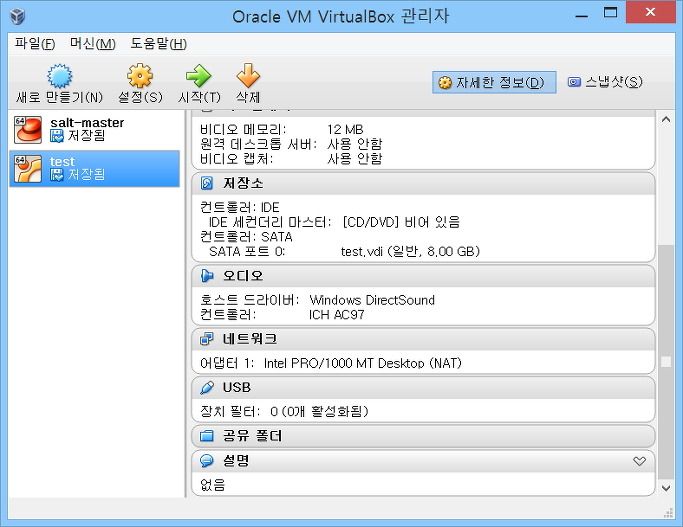Open Network (네트워크) section header link
The width and height of the screenshot is (683, 527).
(x=250, y=339)
